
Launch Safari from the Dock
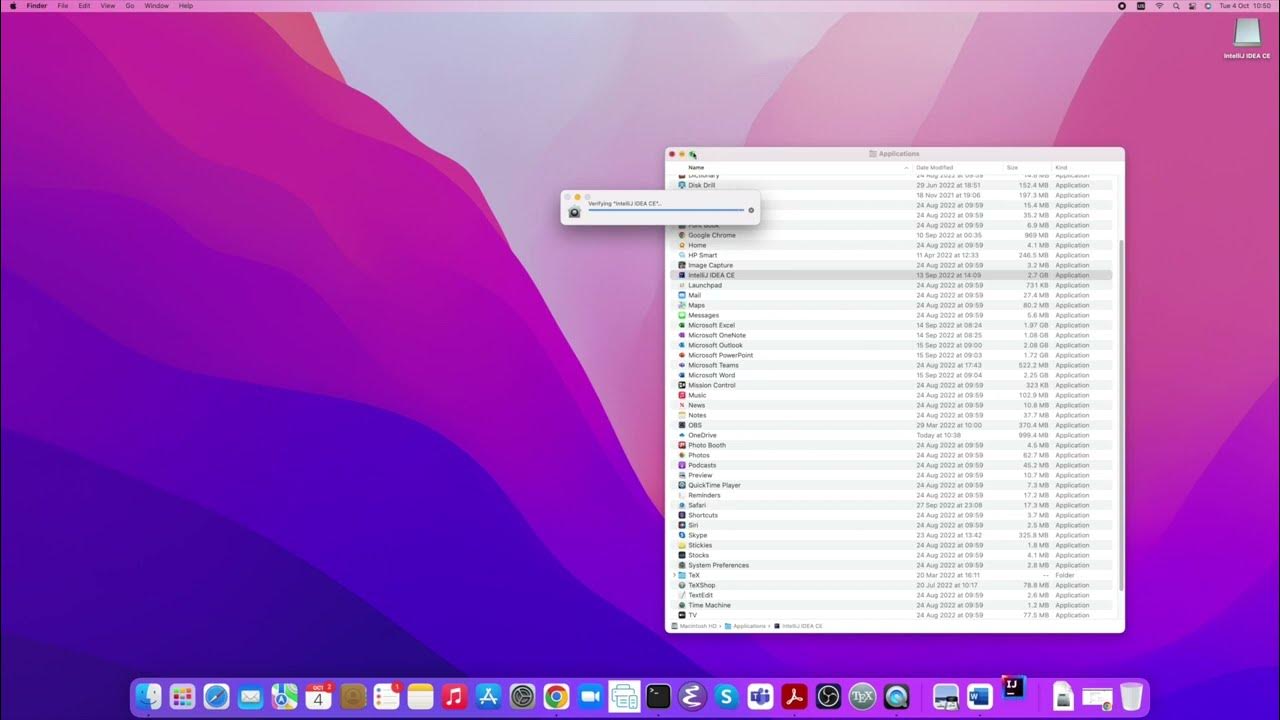pyautogui.click(x=216, y=697)
